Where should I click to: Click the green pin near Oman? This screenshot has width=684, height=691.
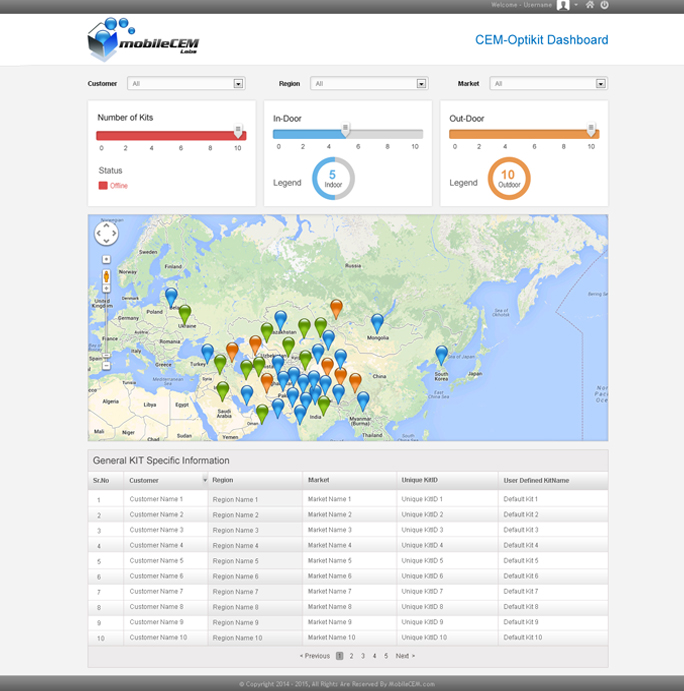(262, 414)
